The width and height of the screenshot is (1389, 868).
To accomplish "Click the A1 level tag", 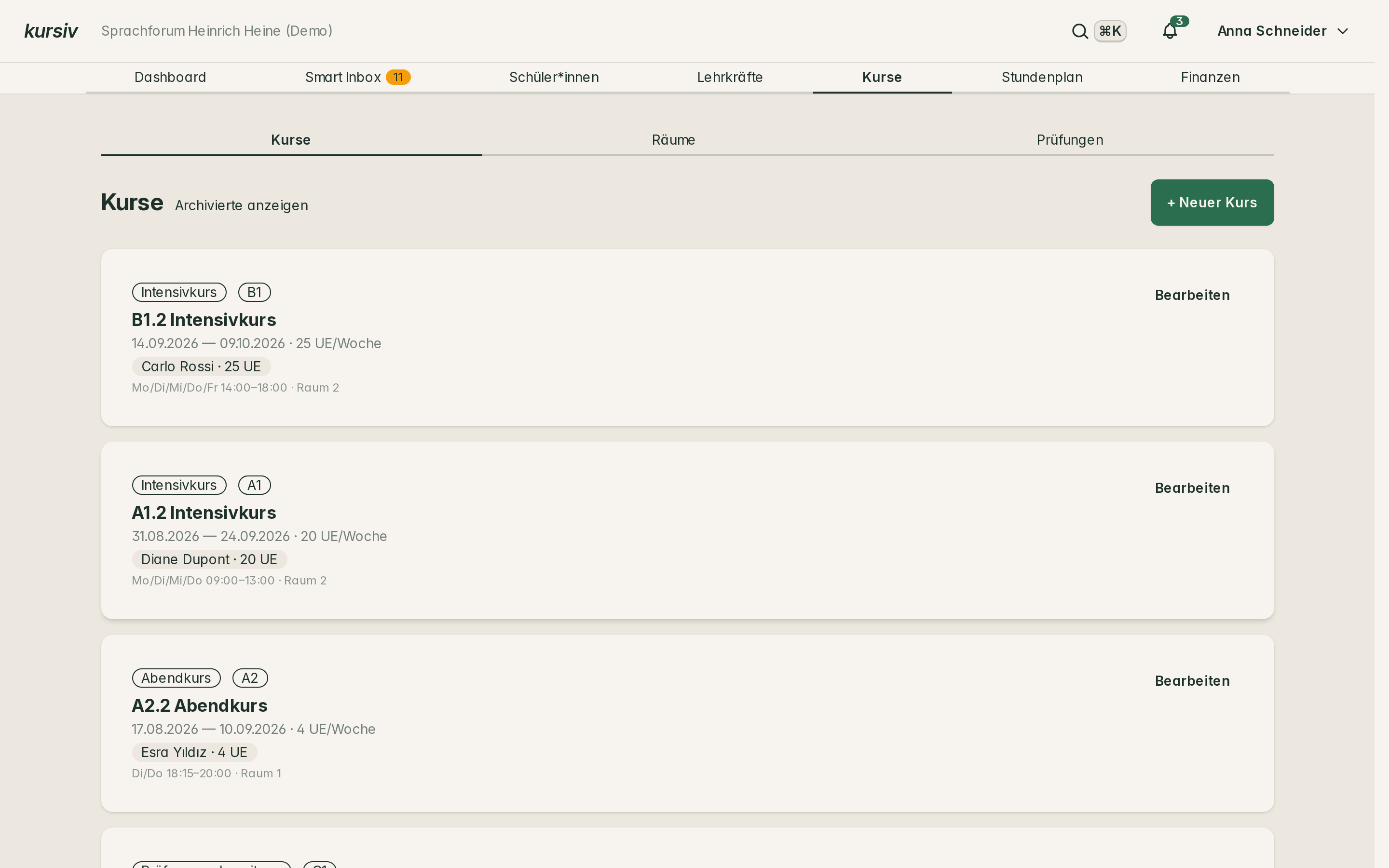I will point(254,485).
